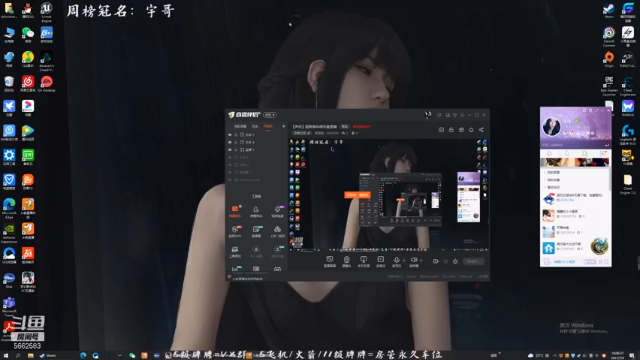
Task: Open Windows Start menu
Action: [6, 356]
